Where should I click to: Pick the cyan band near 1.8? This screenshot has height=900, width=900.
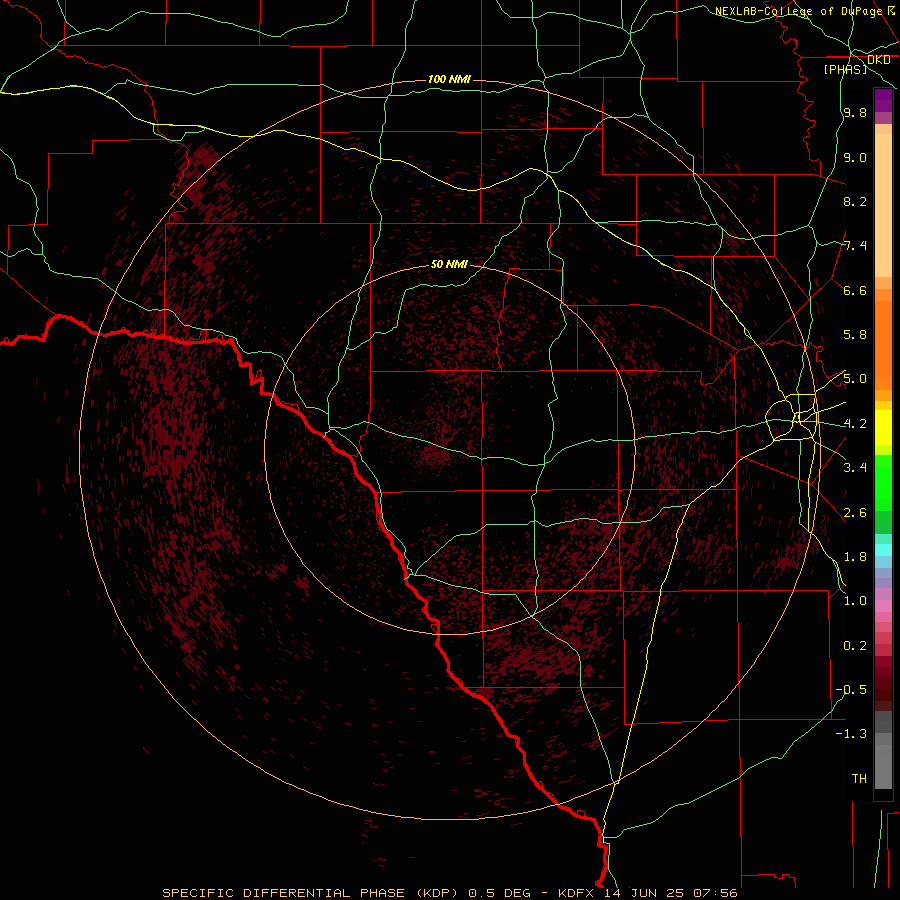[883, 550]
